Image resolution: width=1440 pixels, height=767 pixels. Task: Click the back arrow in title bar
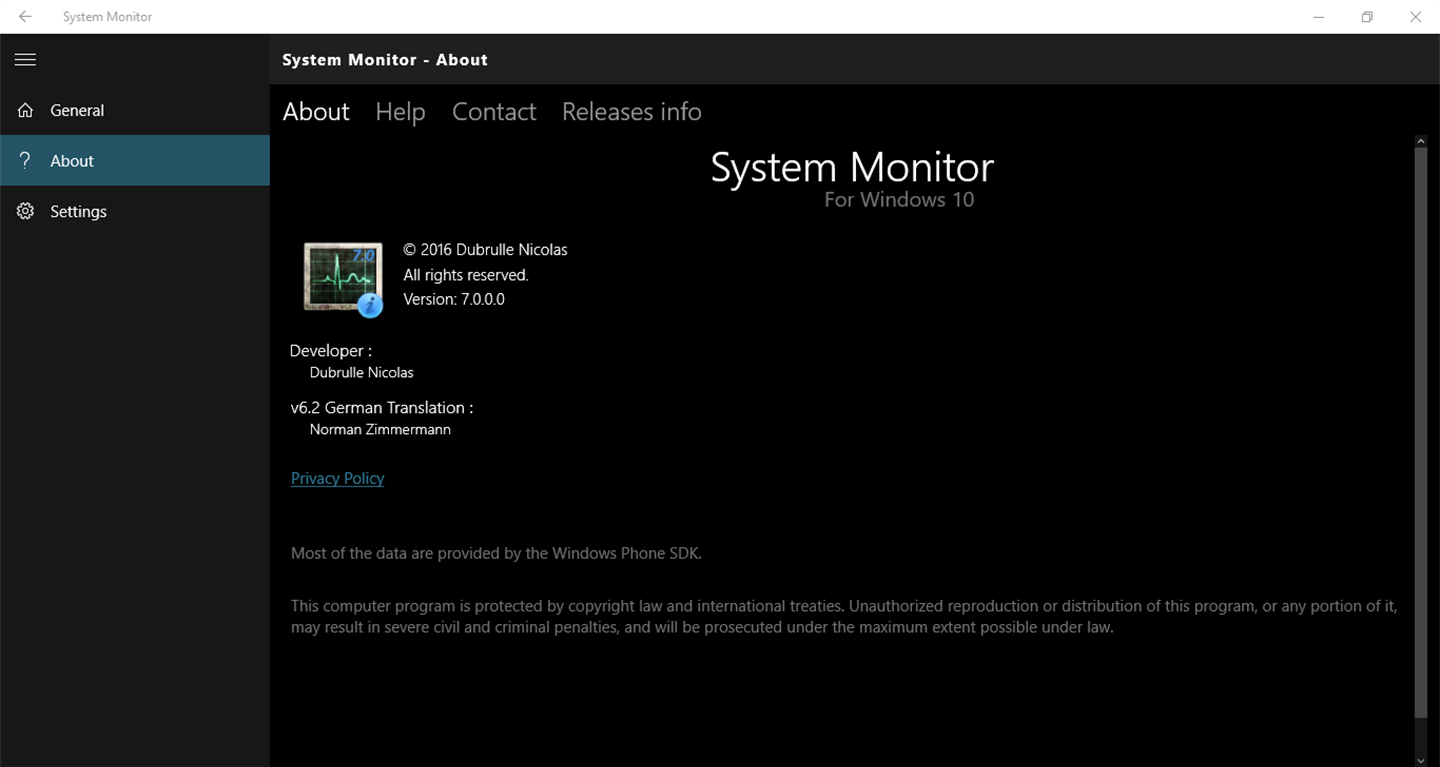(25, 17)
